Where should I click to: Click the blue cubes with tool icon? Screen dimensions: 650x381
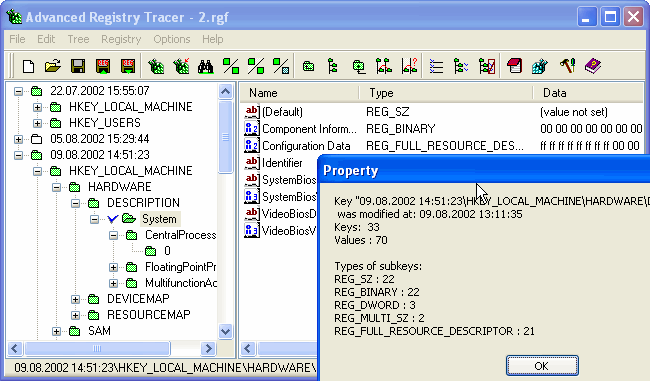pyautogui.click(x=540, y=66)
